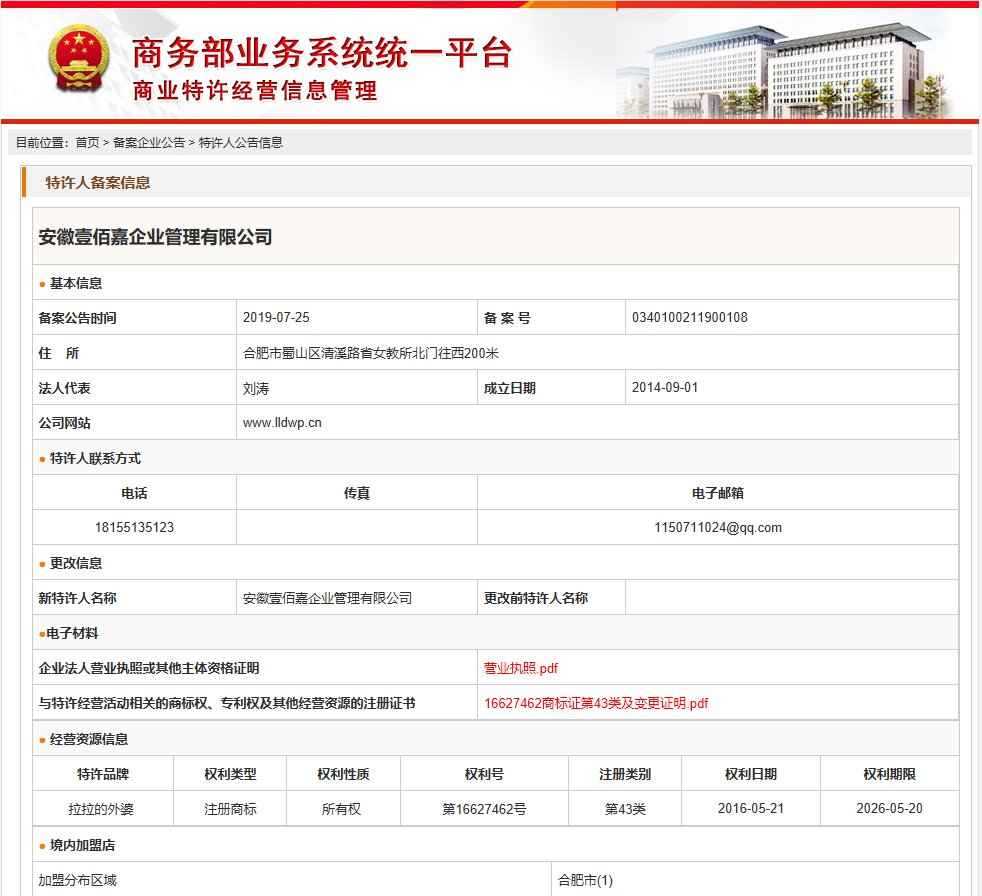Click the 住 所 label
This screenshot has width=982, height=896.
59,353
